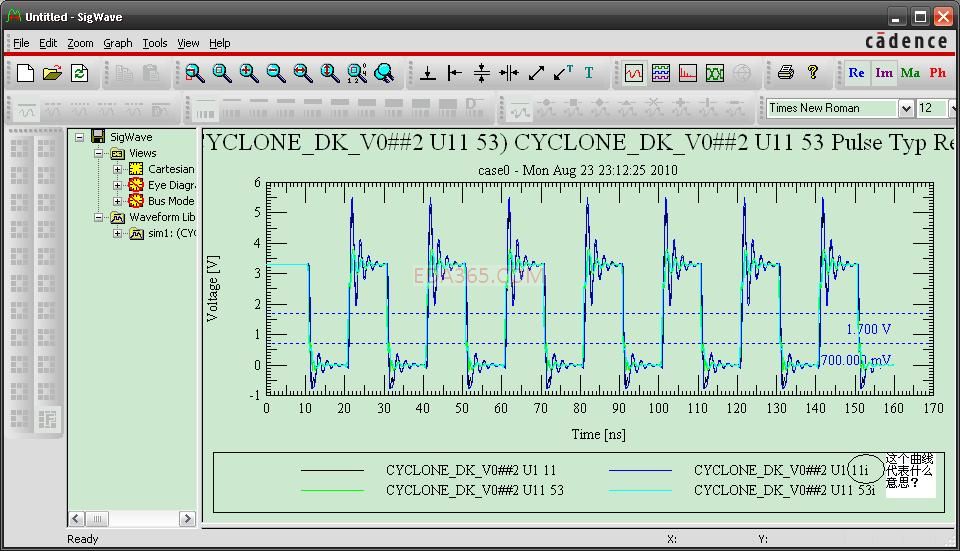Click the Print icon
Image resolution: width=960 pixels, height=551 pixels.
(785, 73)
